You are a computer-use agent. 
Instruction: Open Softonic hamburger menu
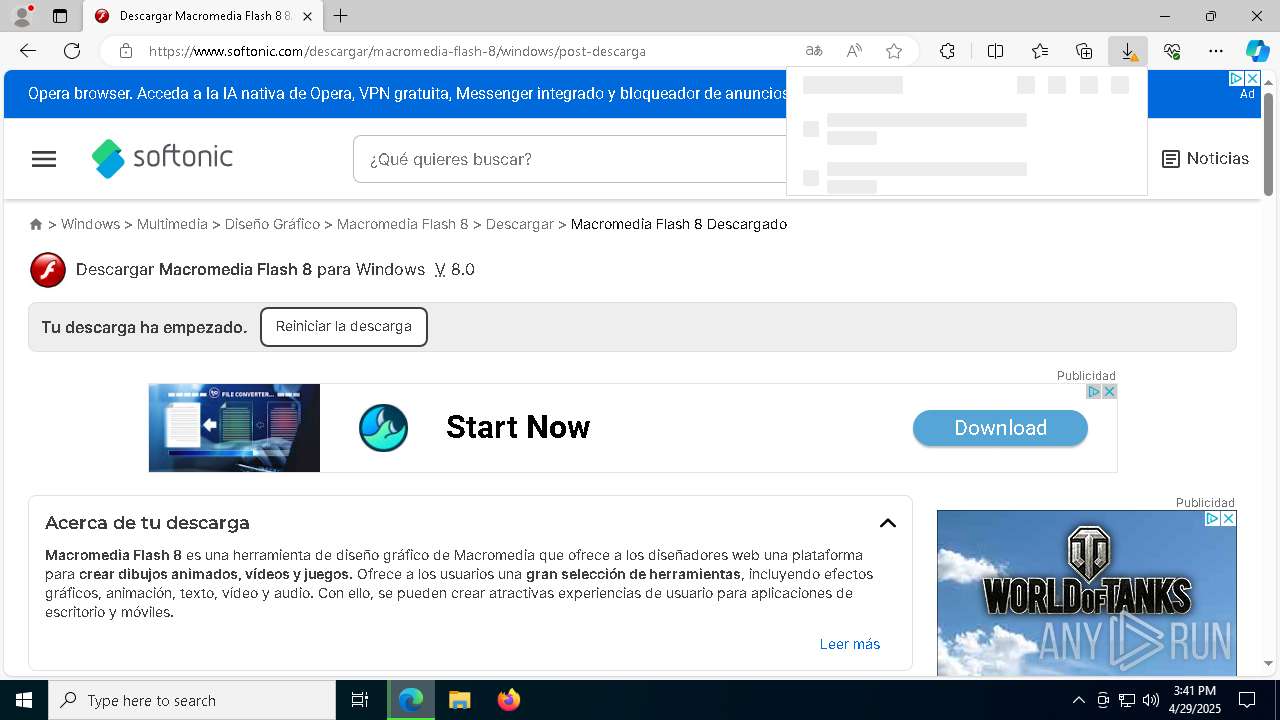point(44,159)
